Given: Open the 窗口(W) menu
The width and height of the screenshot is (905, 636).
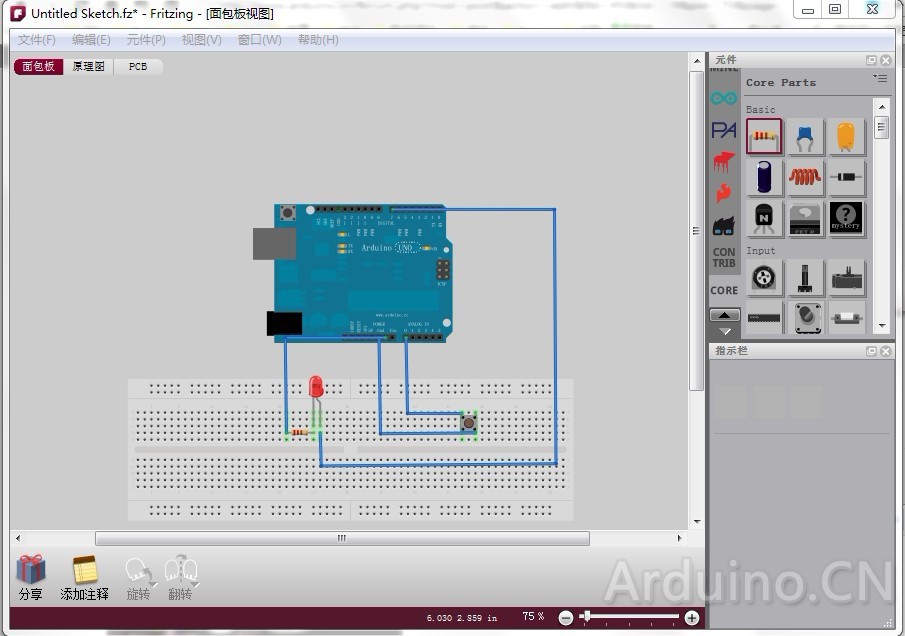Looking at the screenshot, I should click(x=260, y=40).
